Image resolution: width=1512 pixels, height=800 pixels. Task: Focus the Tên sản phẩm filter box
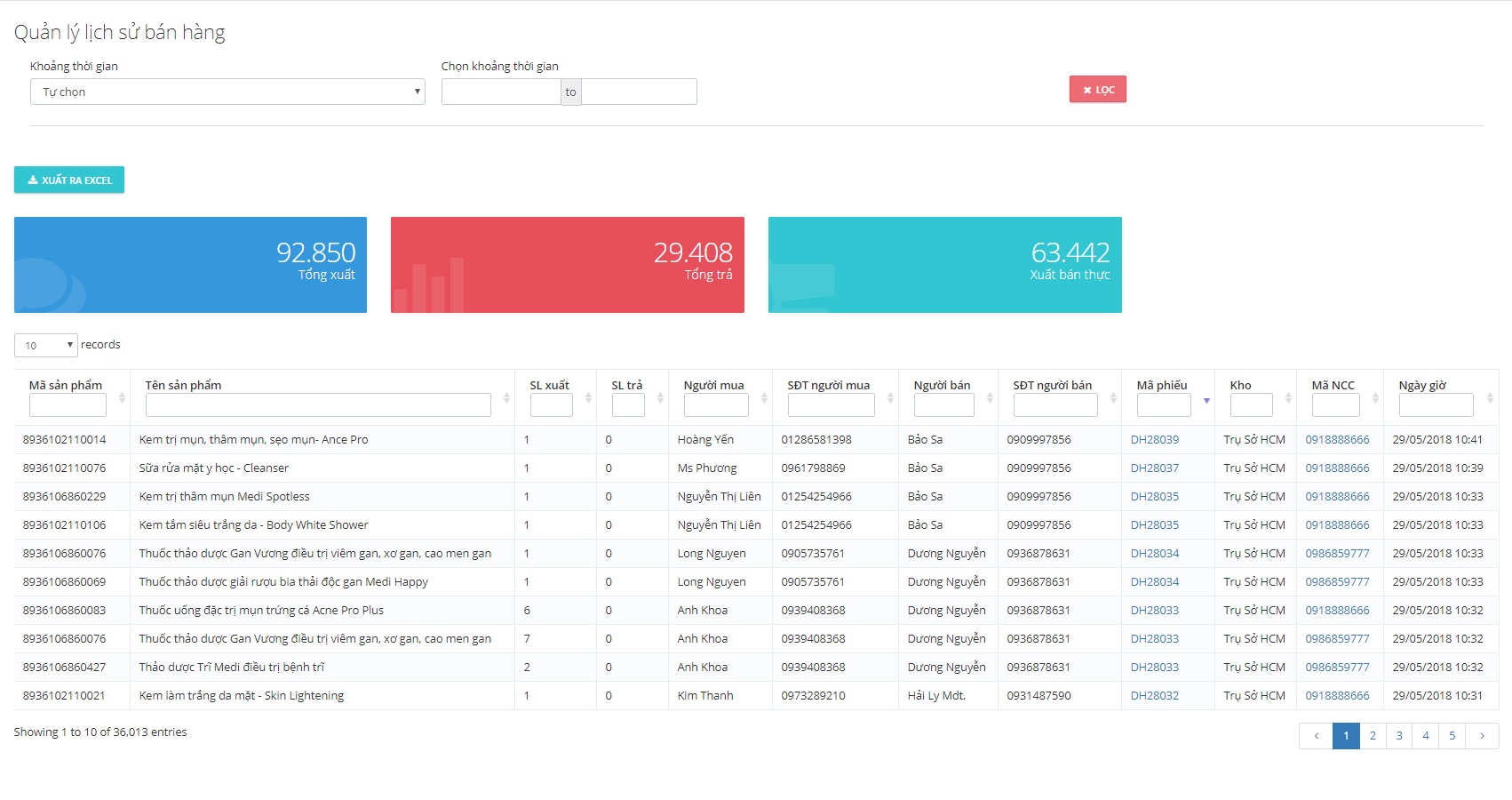coord(318,405)
